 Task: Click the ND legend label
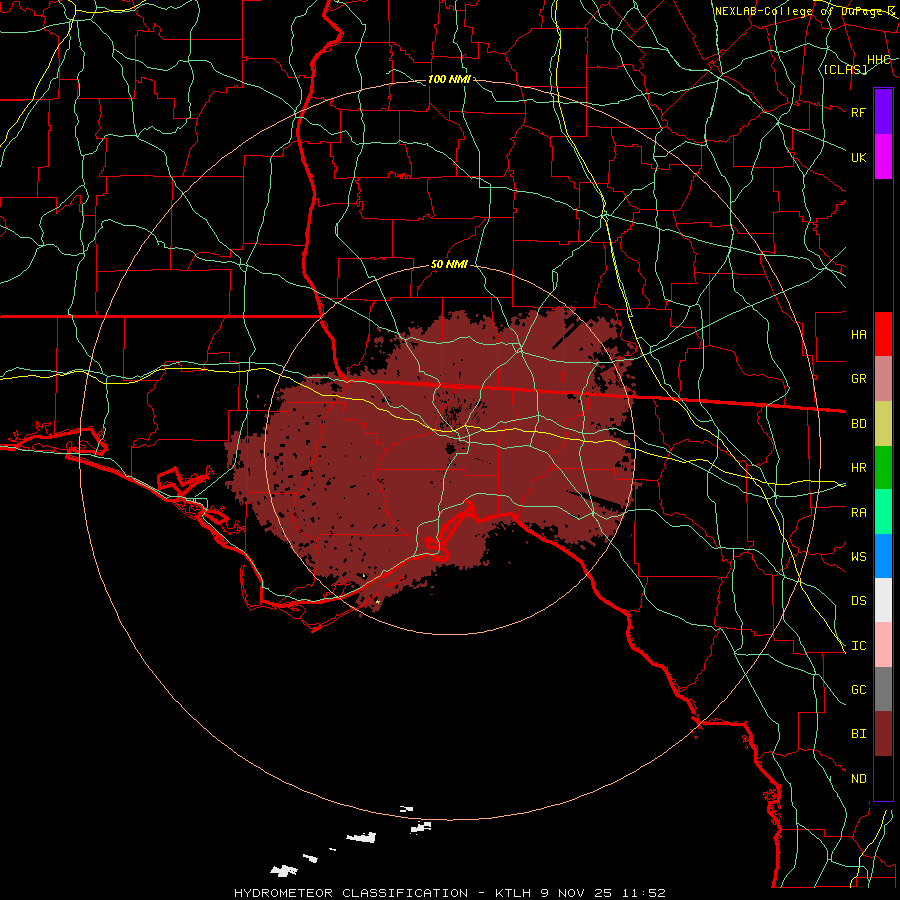(x=859, y=779)
